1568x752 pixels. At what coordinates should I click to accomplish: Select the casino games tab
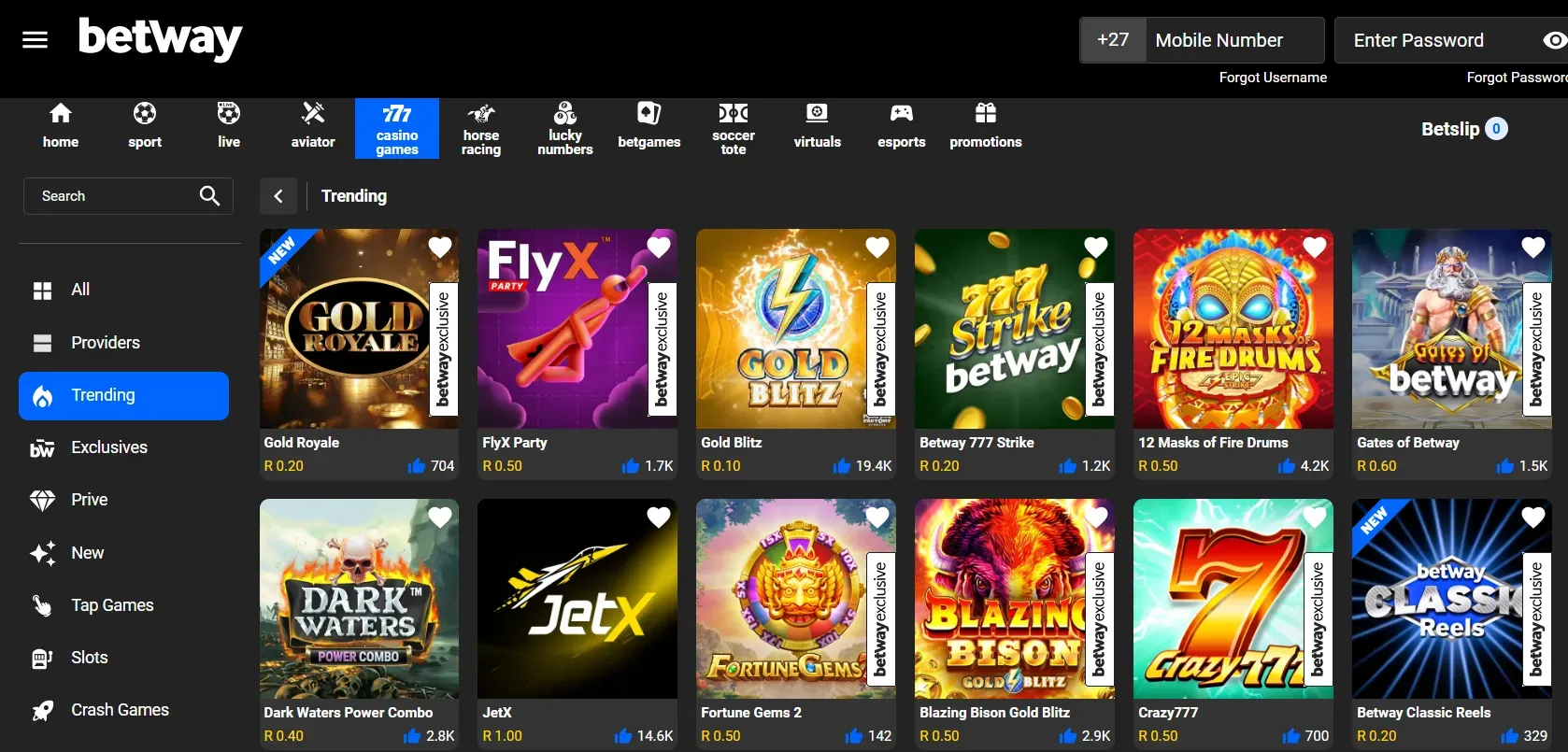pyautogui.click(x=397, y=128)
